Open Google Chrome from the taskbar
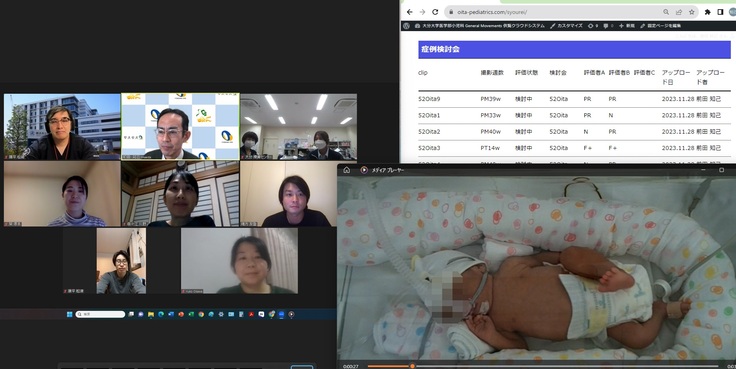This screenshot has height=369, width=736. tap(201, 314)
